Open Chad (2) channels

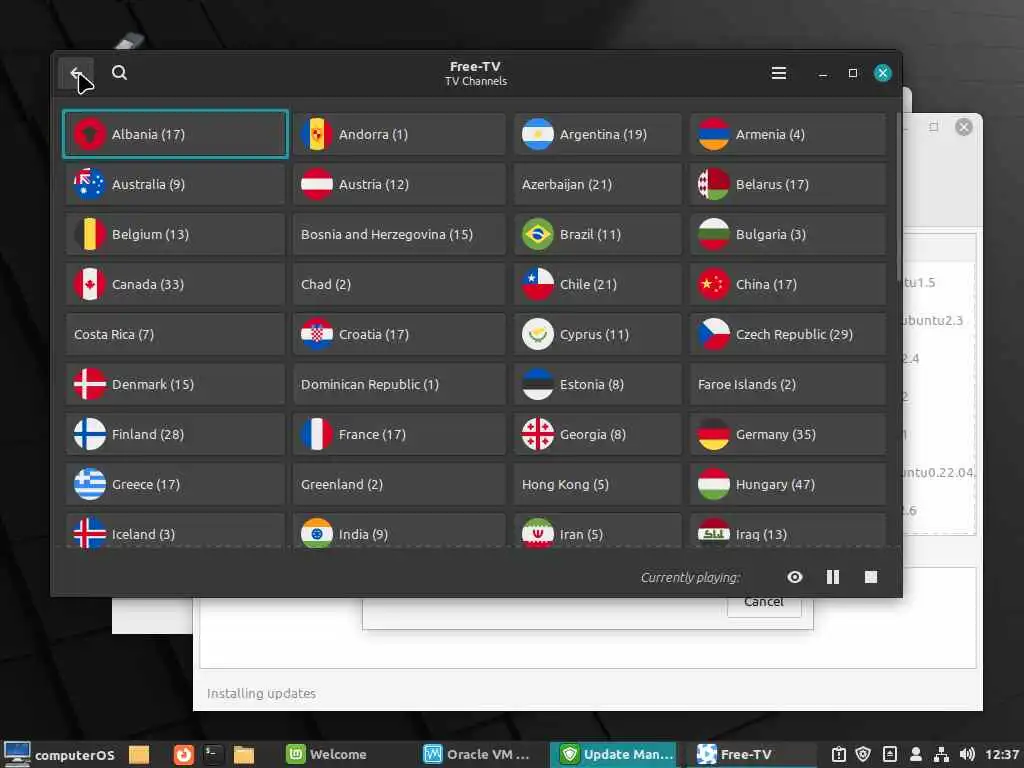tap(399, 284)
